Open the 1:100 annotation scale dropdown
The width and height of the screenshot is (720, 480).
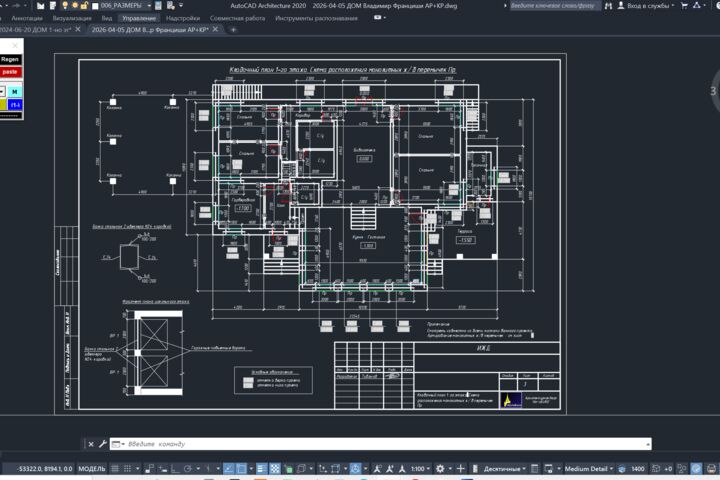coord(420,469)
